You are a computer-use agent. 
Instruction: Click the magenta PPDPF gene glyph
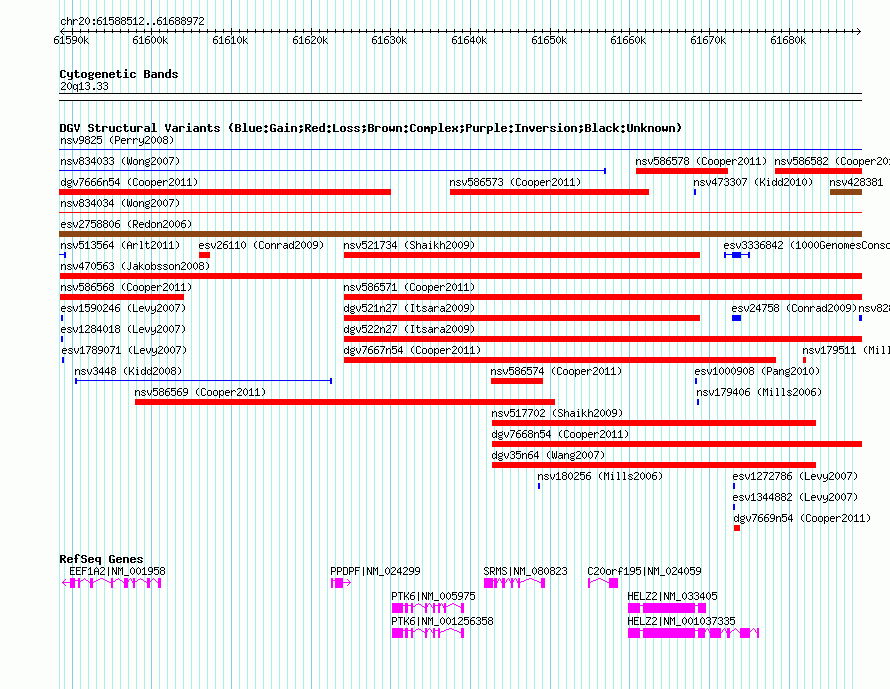tap(341, 583)
